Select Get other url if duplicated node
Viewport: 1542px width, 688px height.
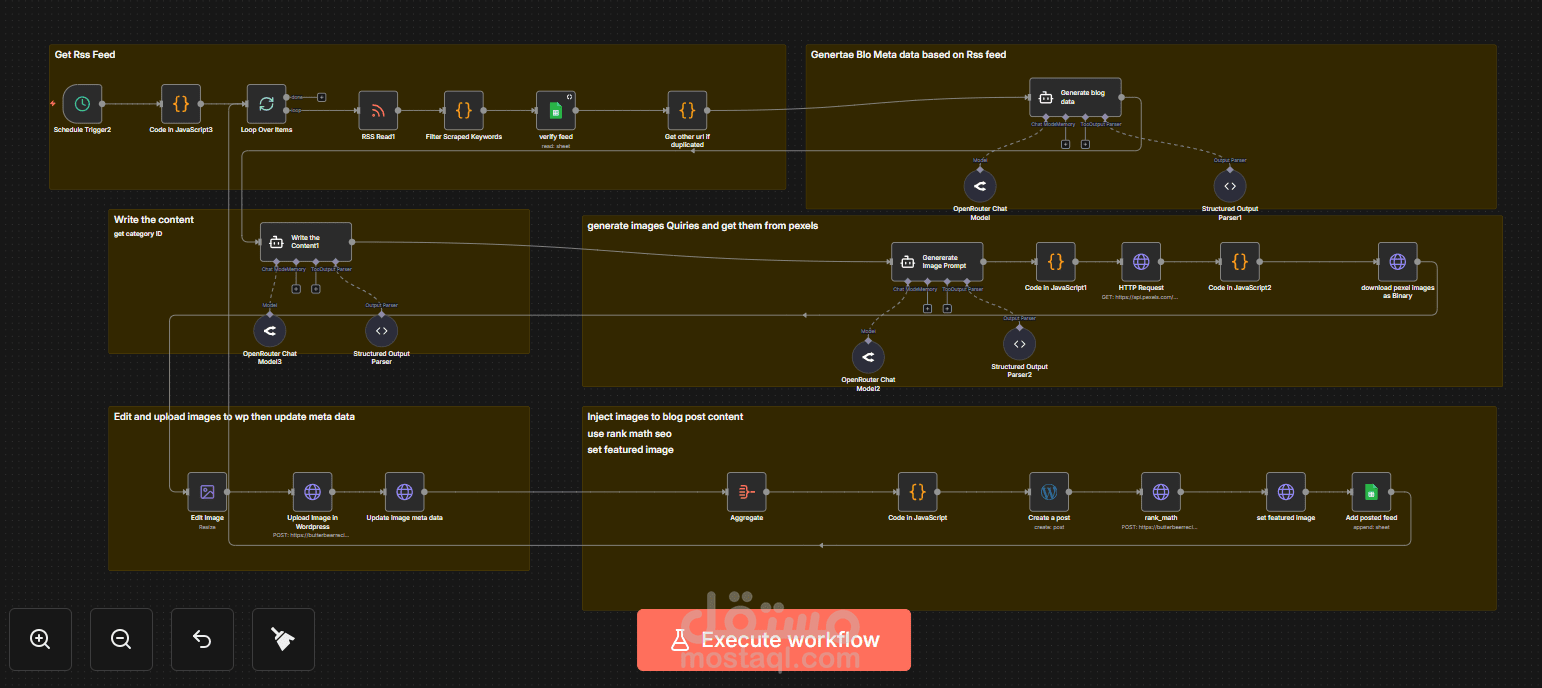(x=687, y=110)
